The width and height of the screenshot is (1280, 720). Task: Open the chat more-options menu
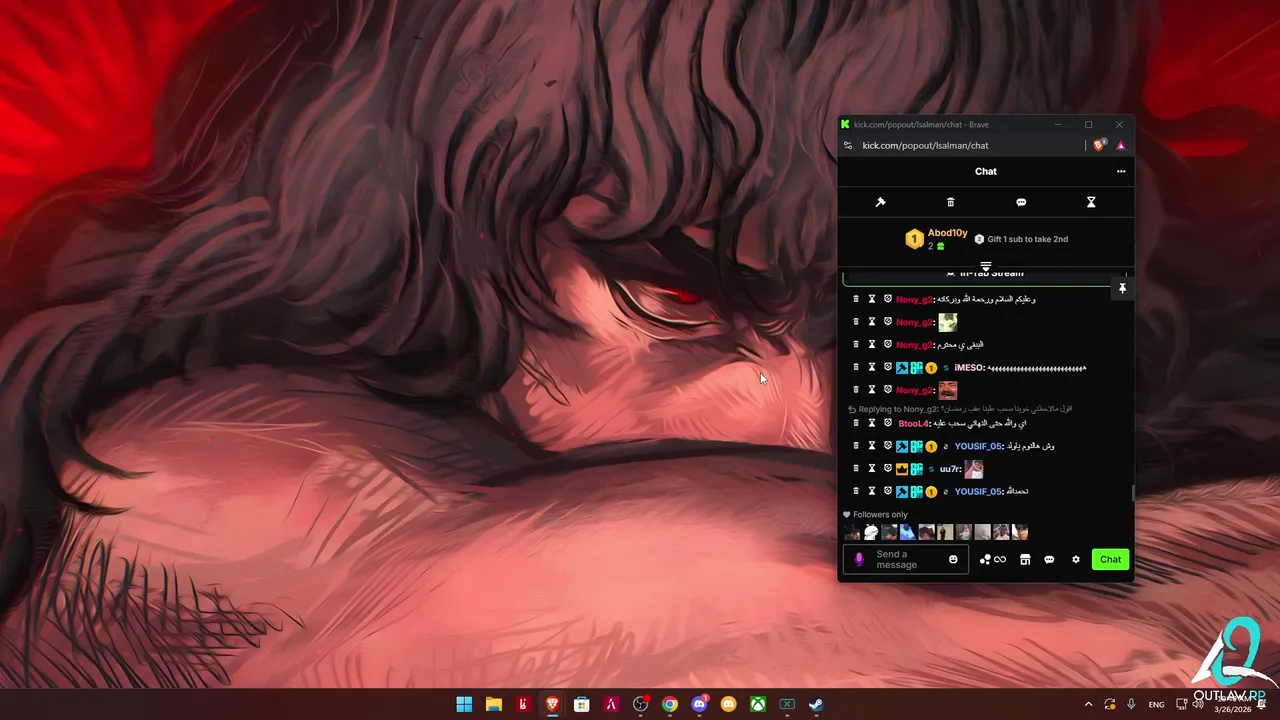click(1121, 171)
